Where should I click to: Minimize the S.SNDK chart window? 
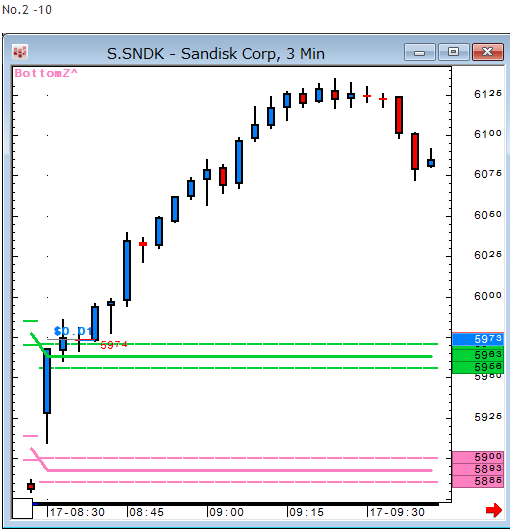[420, 52]
